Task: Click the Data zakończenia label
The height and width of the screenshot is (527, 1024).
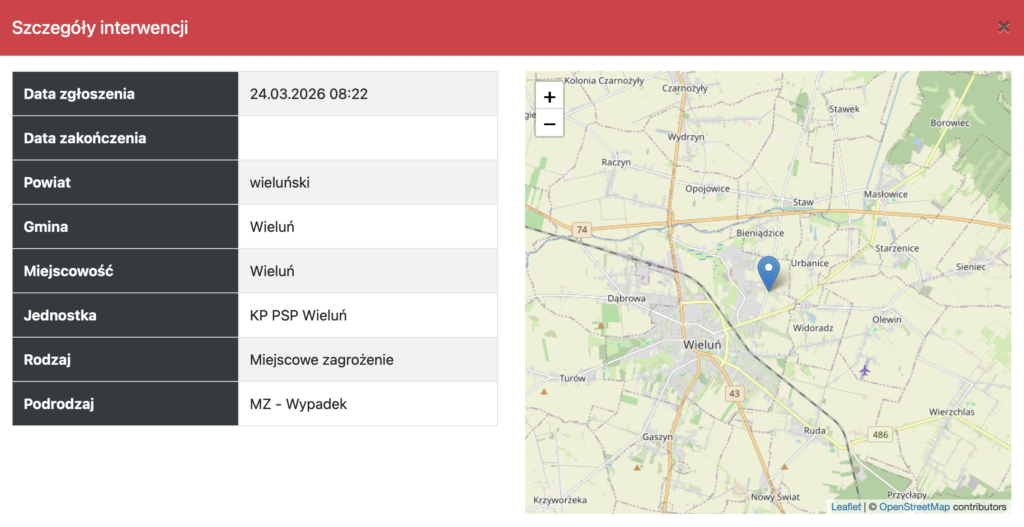Action: click(85, 138)
